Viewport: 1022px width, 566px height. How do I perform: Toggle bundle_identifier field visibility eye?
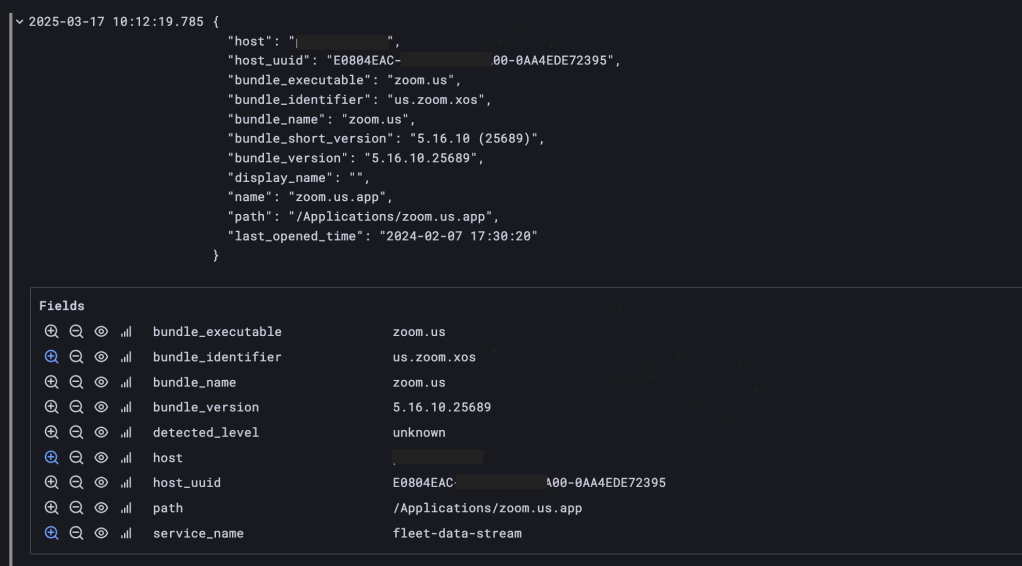pyautogui.click(x=101, y=357)
